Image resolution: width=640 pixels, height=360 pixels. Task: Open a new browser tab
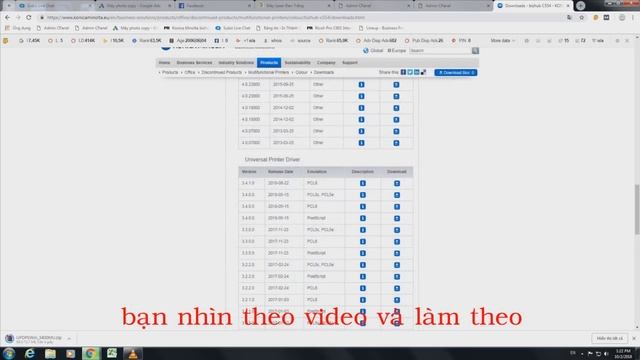pos(580,6)
